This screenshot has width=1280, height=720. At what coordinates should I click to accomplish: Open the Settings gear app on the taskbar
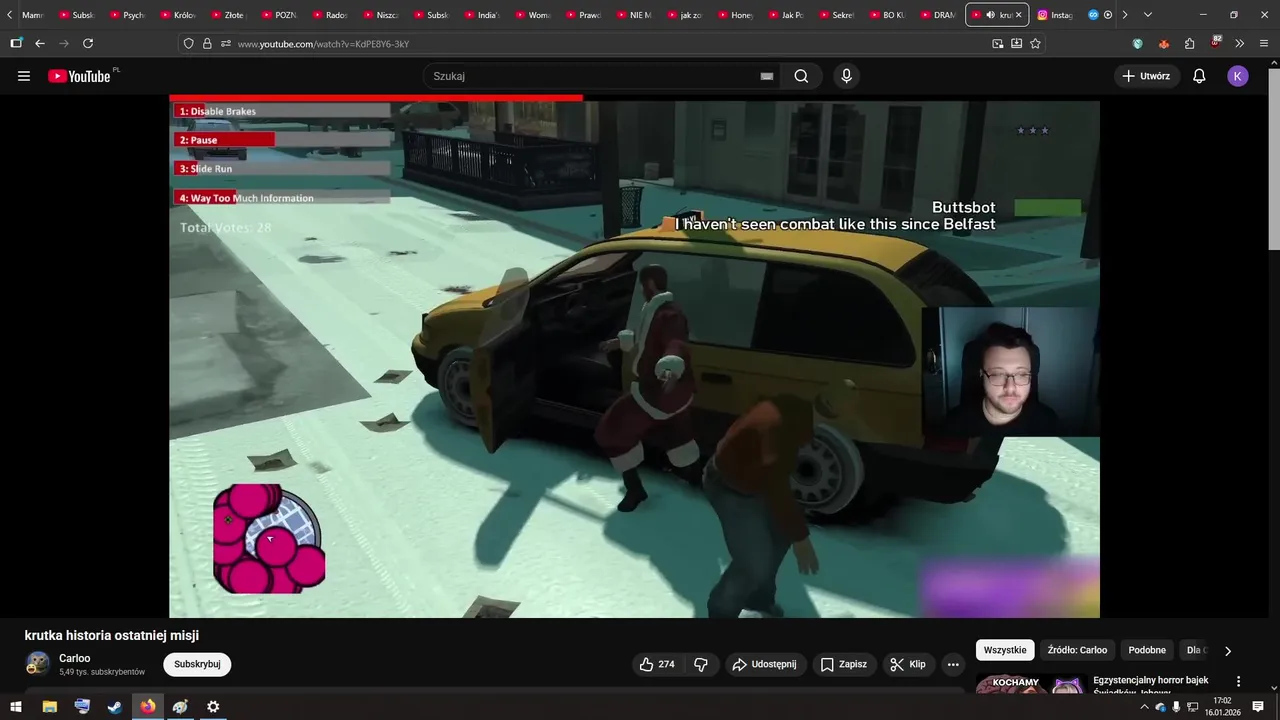pos(213,707)
